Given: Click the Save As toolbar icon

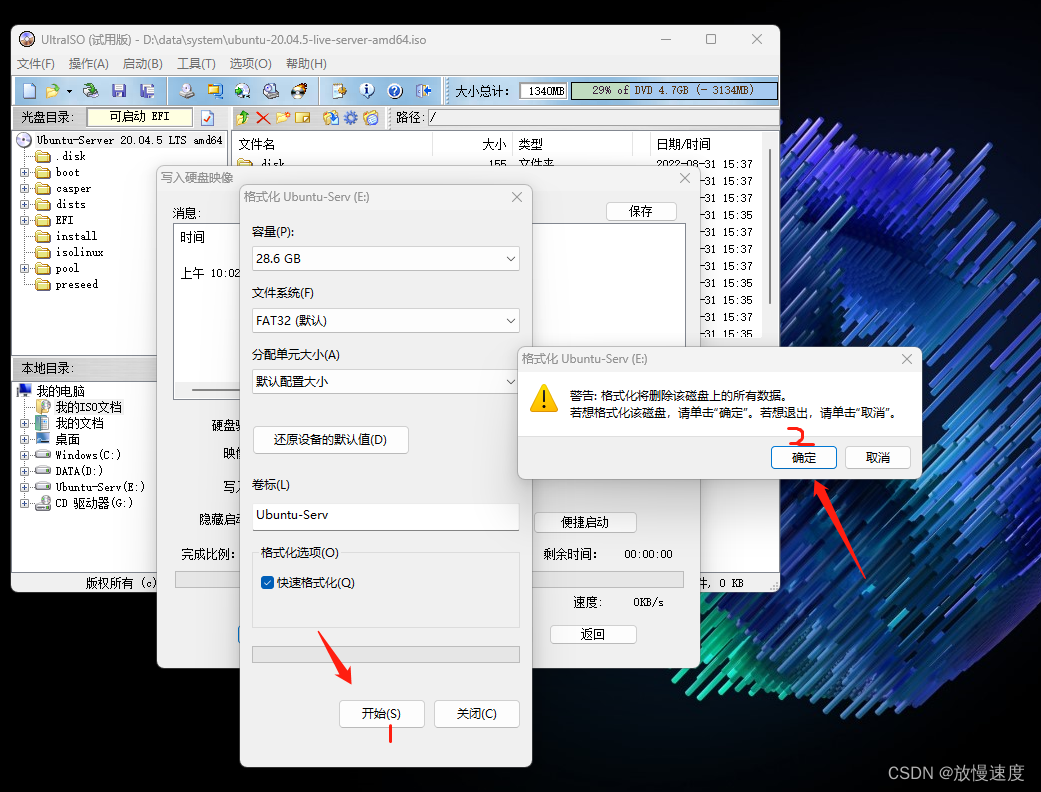Looking at the screenshot, I should [147, 91].
